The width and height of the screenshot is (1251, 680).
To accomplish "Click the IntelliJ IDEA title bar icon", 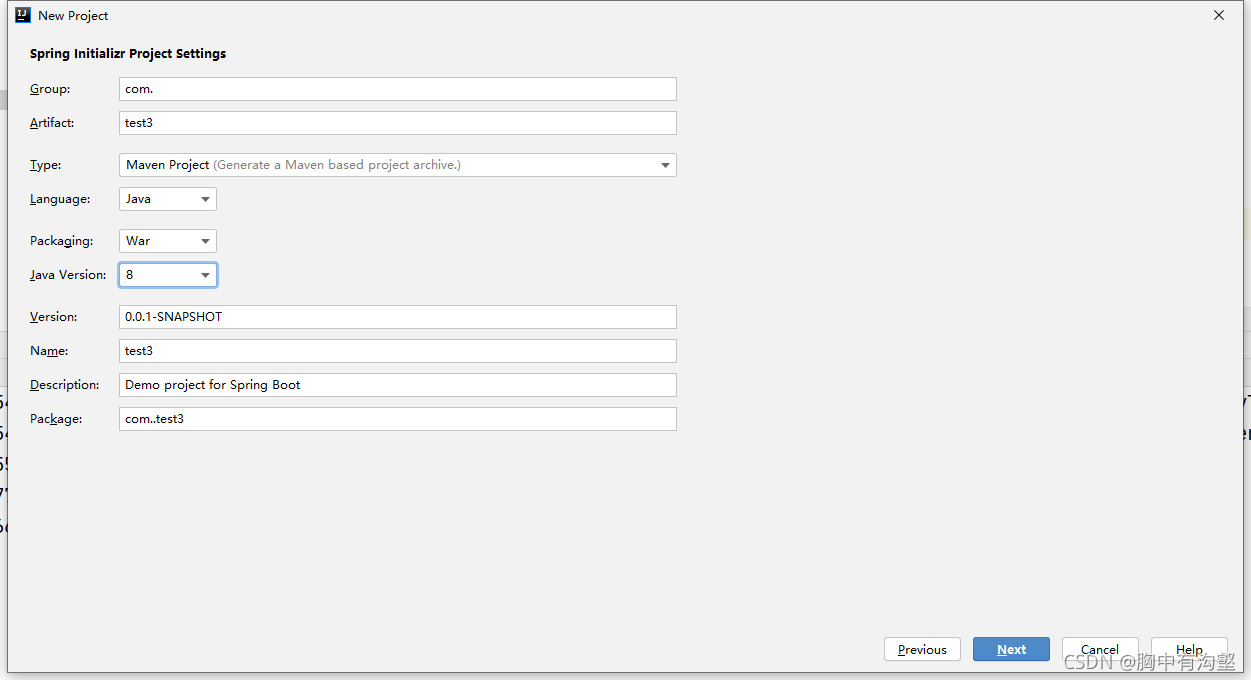I will (x=22, y=15).
